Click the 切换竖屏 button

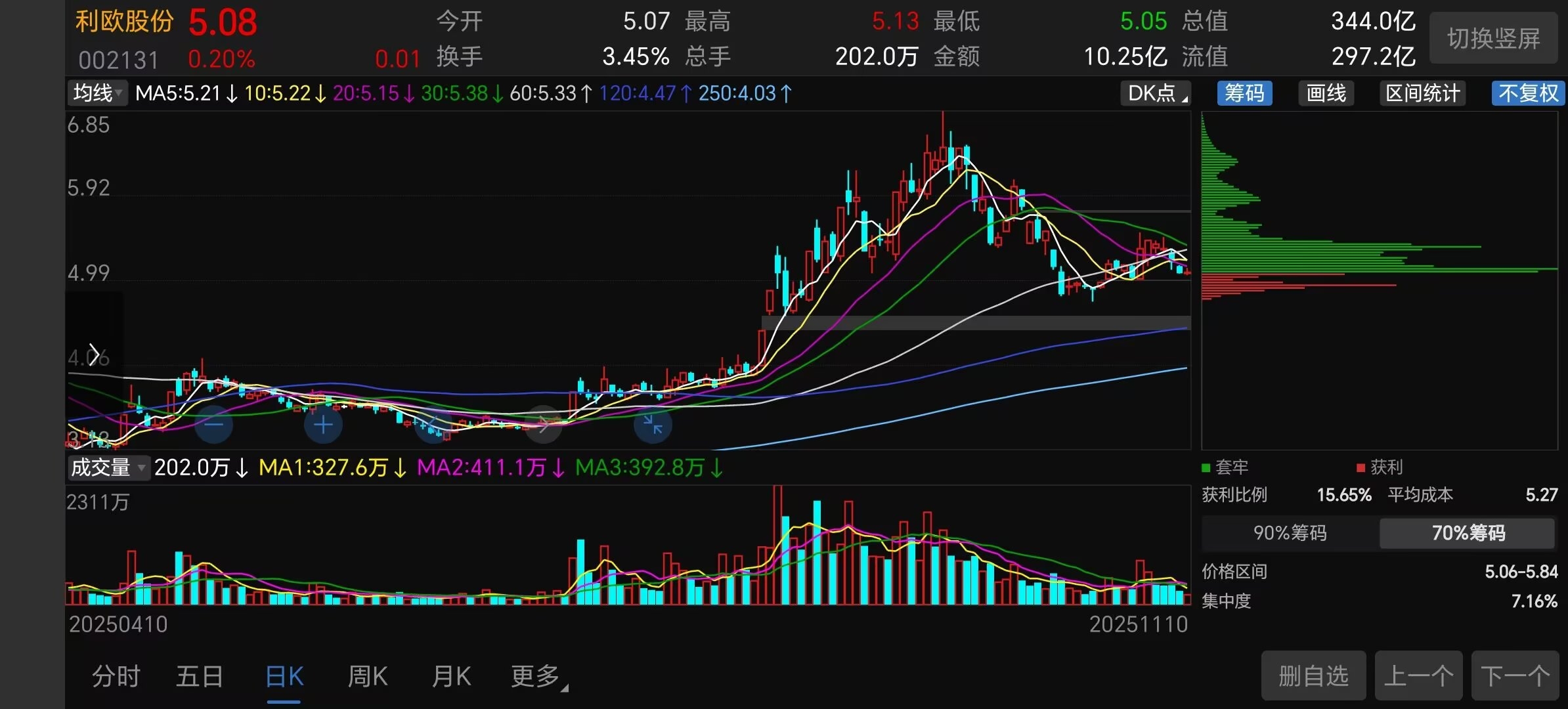(x=1493, y=39)
